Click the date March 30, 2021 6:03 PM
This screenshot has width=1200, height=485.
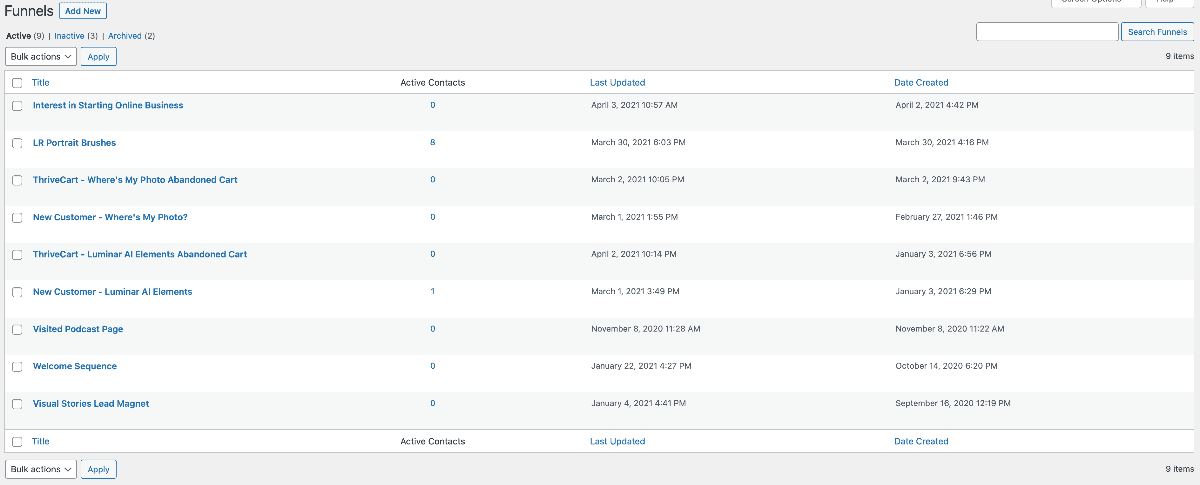[638, 143]
